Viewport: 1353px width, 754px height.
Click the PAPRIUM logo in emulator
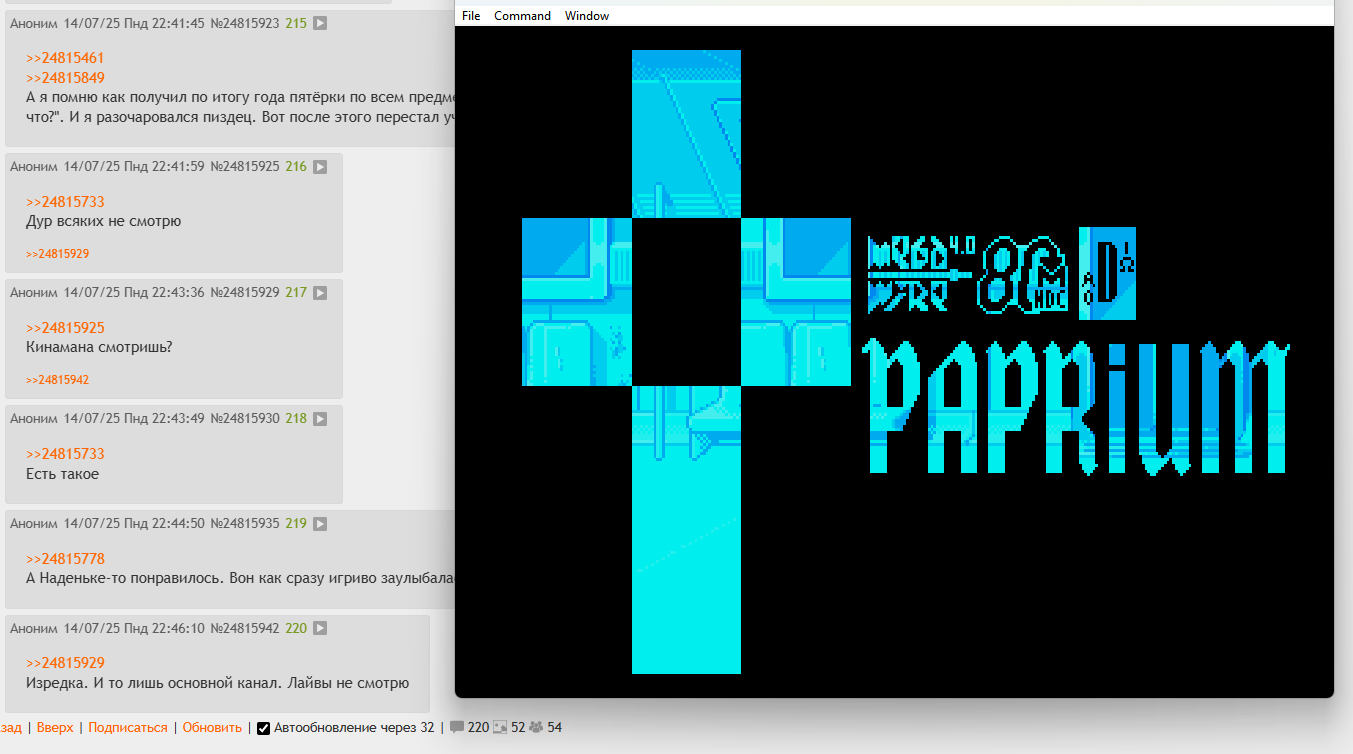click(x=1076, y=408)
